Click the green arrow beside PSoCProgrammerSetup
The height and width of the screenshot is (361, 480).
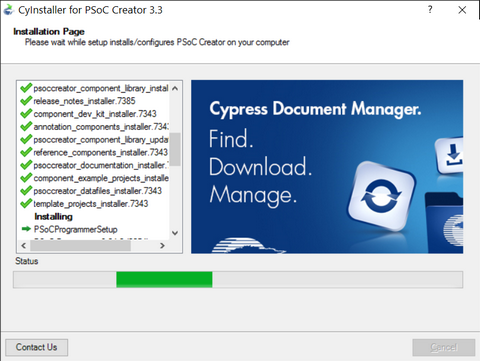26,229
